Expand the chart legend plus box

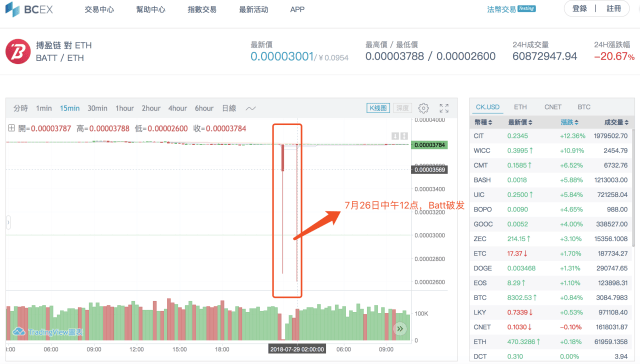[x=11, y=128]
